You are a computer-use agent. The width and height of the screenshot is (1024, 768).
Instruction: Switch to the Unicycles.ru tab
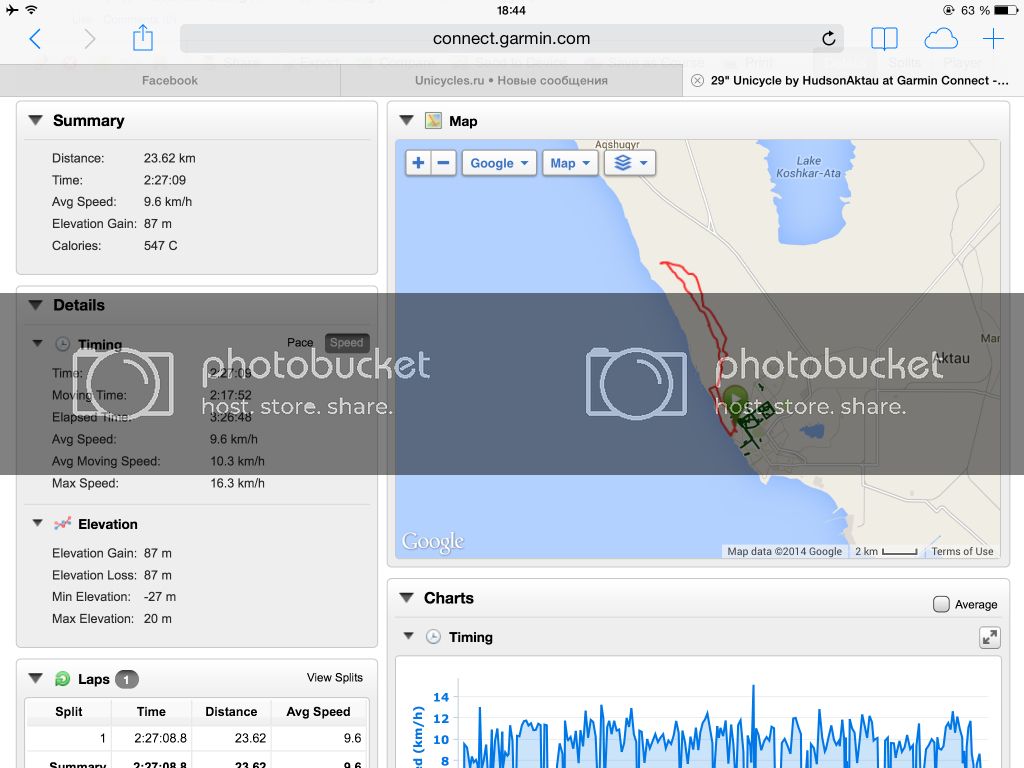pos(511,80)
